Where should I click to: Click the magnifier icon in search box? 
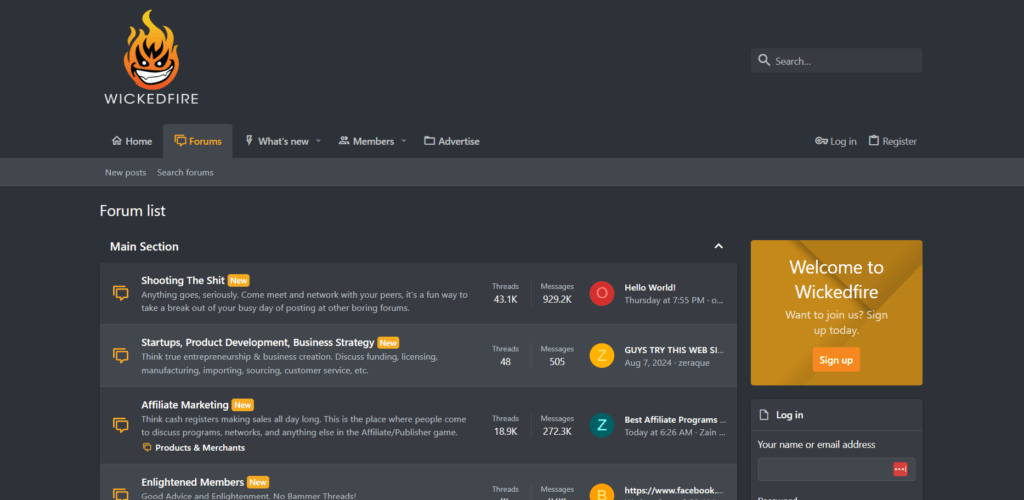coord(764,61)
